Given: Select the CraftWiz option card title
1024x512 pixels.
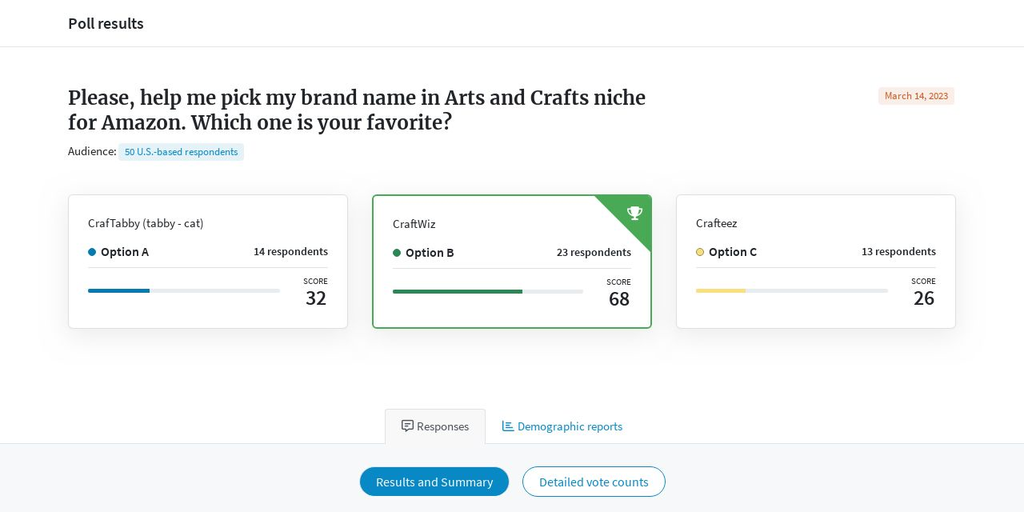Looking at the screenshot, I should 414,224.
